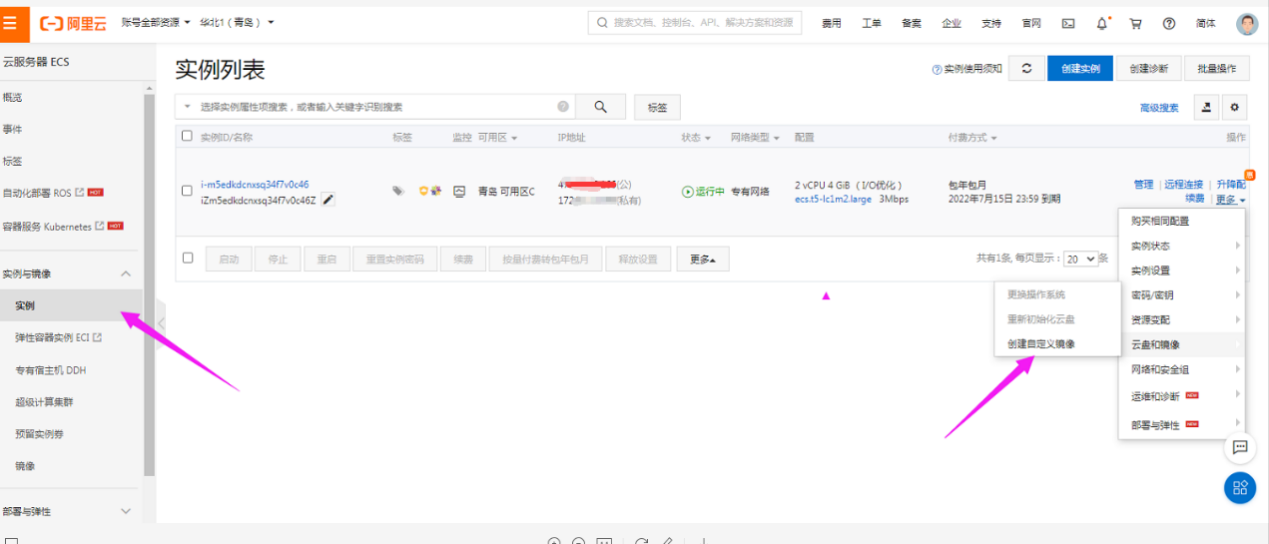Screen dimensions: 1269x544
Task: Open the Cloud Shell terminal icon
Action: click(x=1068, y=23)
